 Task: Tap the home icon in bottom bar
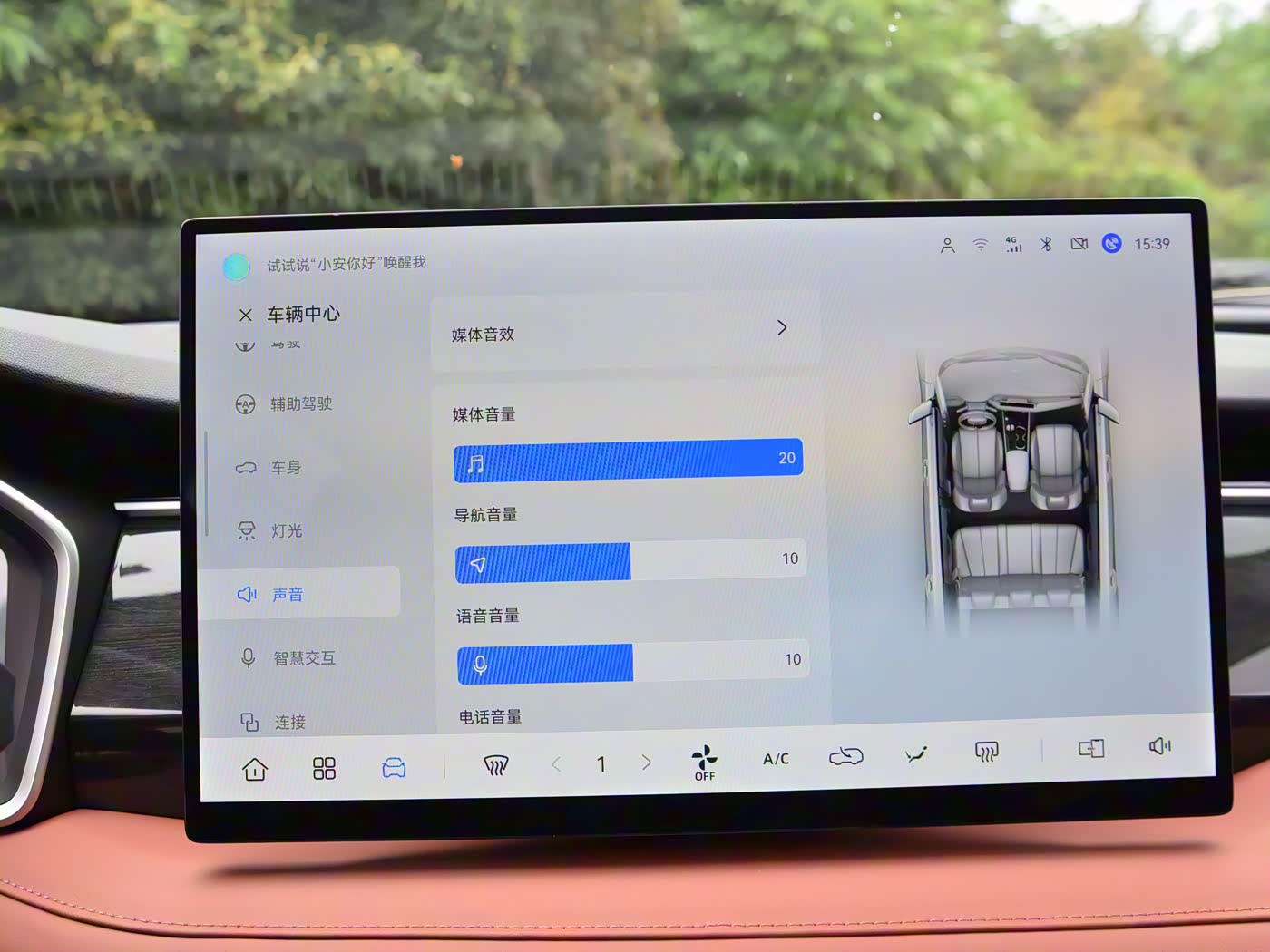point(255,770)
